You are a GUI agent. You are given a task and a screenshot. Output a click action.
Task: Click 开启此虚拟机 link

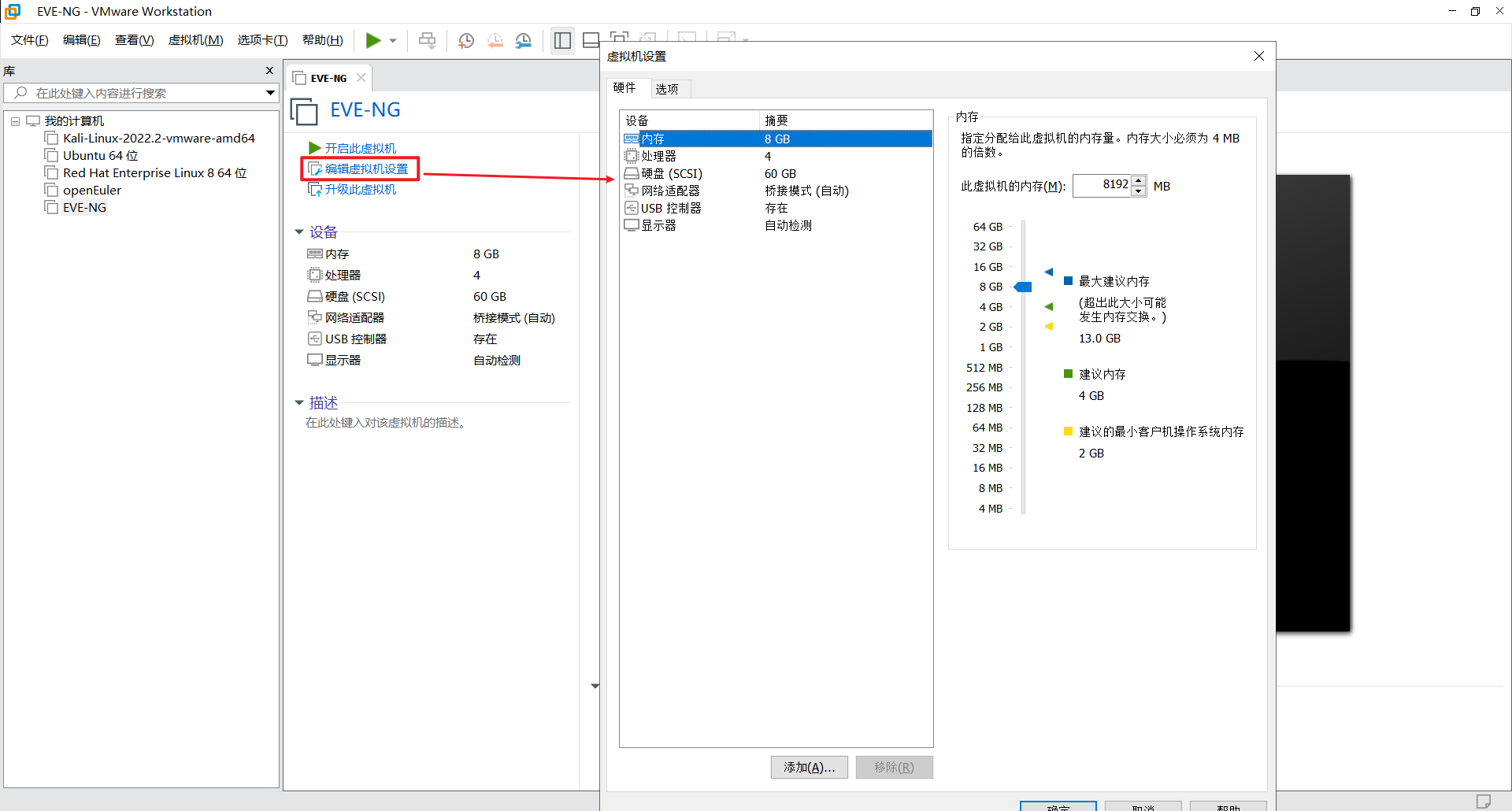[x=360, y=148]
